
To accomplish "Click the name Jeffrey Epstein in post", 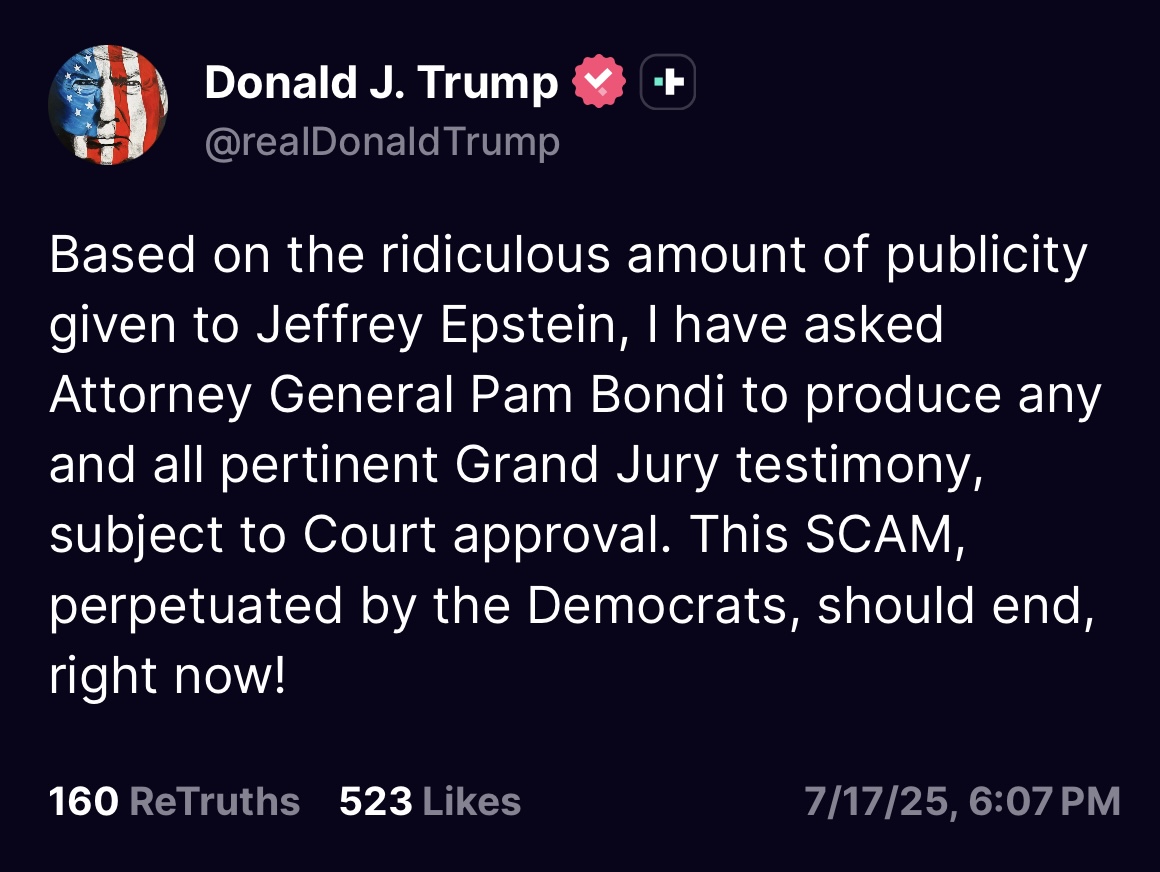I will click(436, 325).
